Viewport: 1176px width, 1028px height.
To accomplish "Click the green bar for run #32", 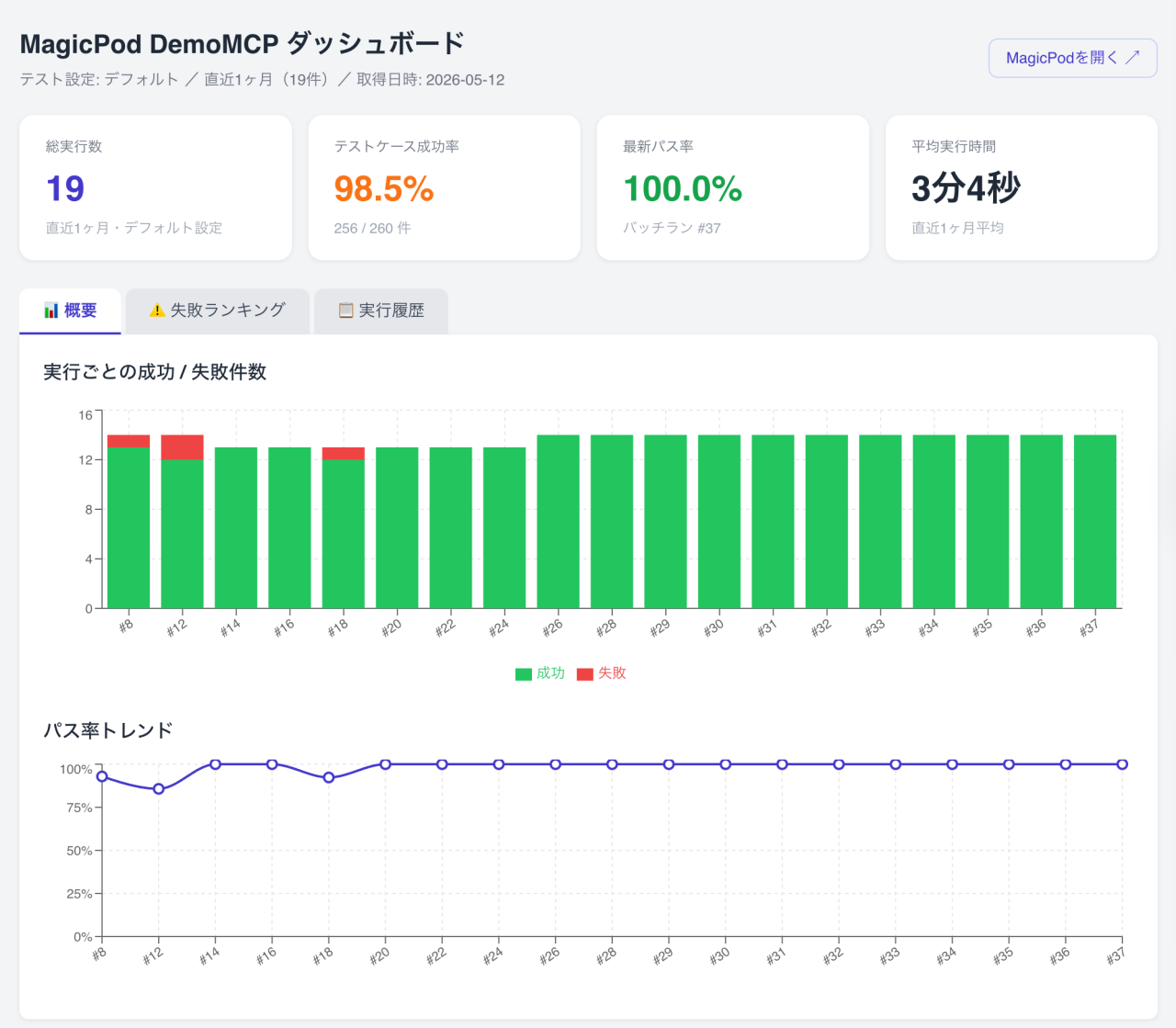I will [x=827, y=522].
